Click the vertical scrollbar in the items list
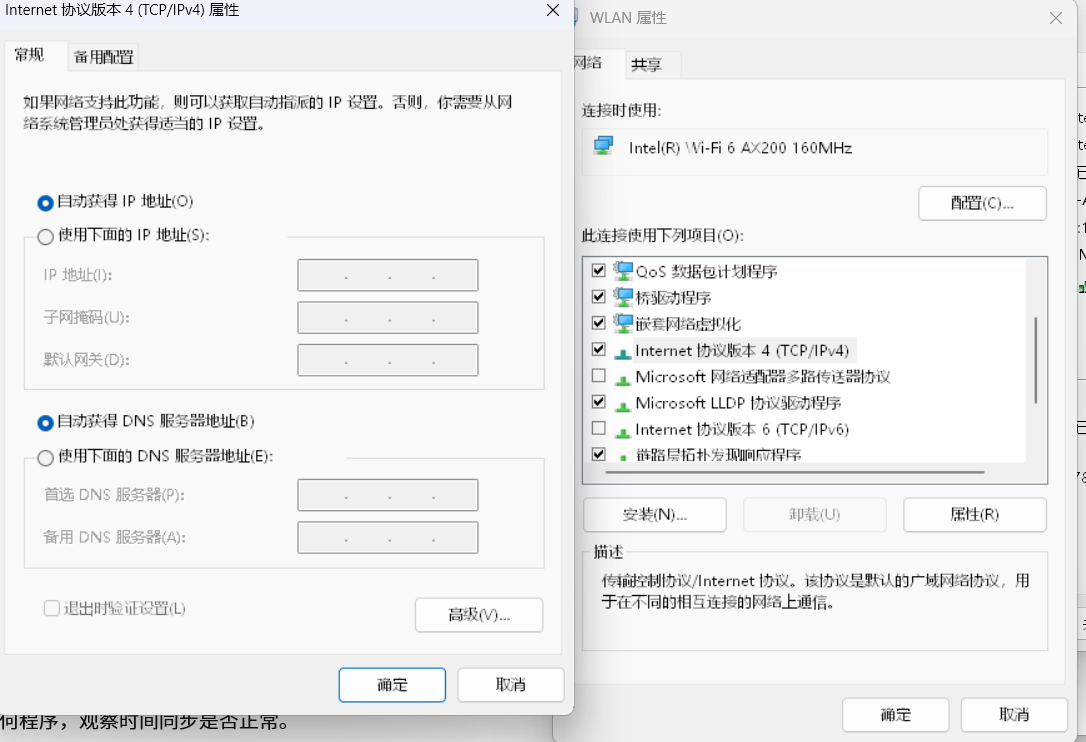The width and height of the screenshot is (1086, 742). pos(1035,360)
